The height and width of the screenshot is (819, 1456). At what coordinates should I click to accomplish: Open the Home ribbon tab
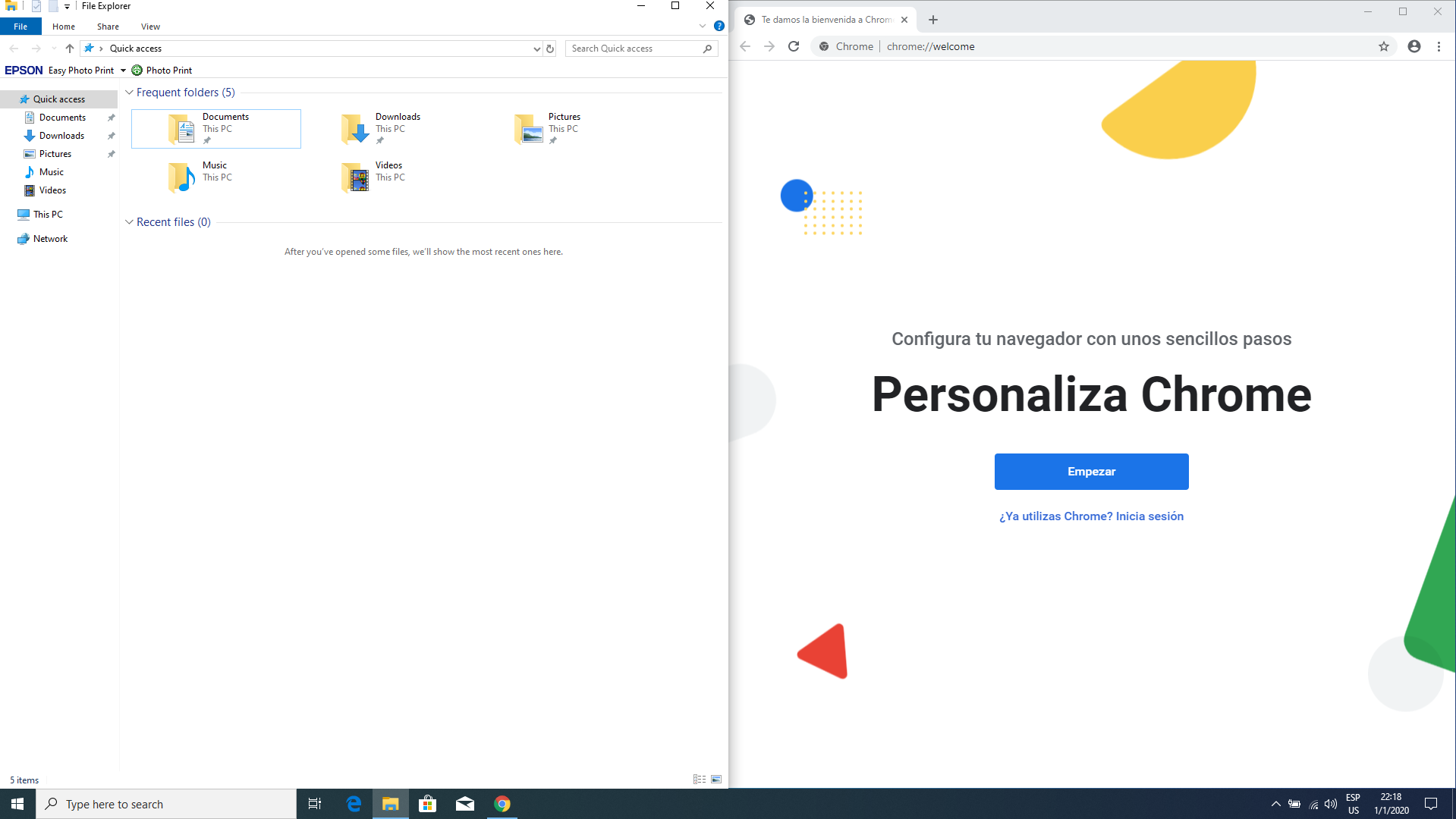pyautogui.click(x=64, y=27)
